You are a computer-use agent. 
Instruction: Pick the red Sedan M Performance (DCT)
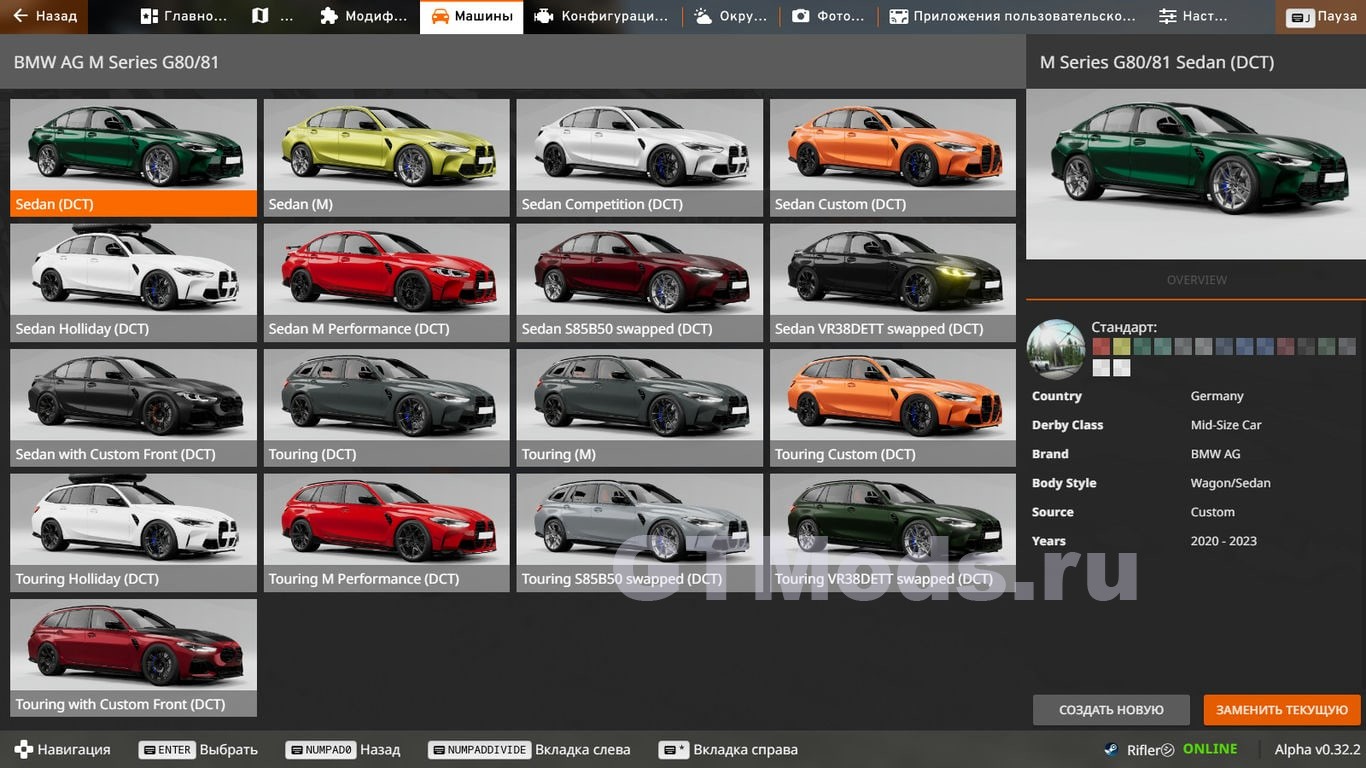click(x=386, y=283)
